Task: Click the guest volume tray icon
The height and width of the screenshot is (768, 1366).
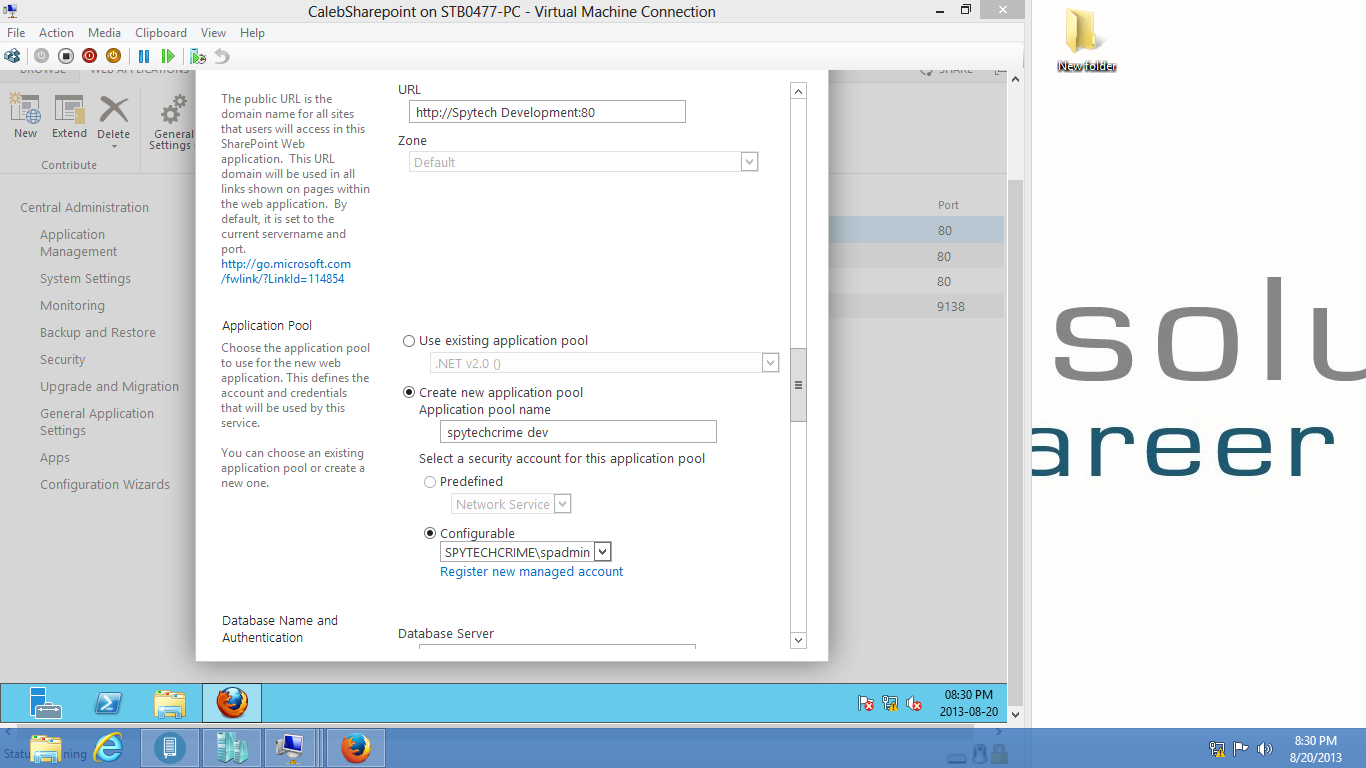Action: pos(913,704)
